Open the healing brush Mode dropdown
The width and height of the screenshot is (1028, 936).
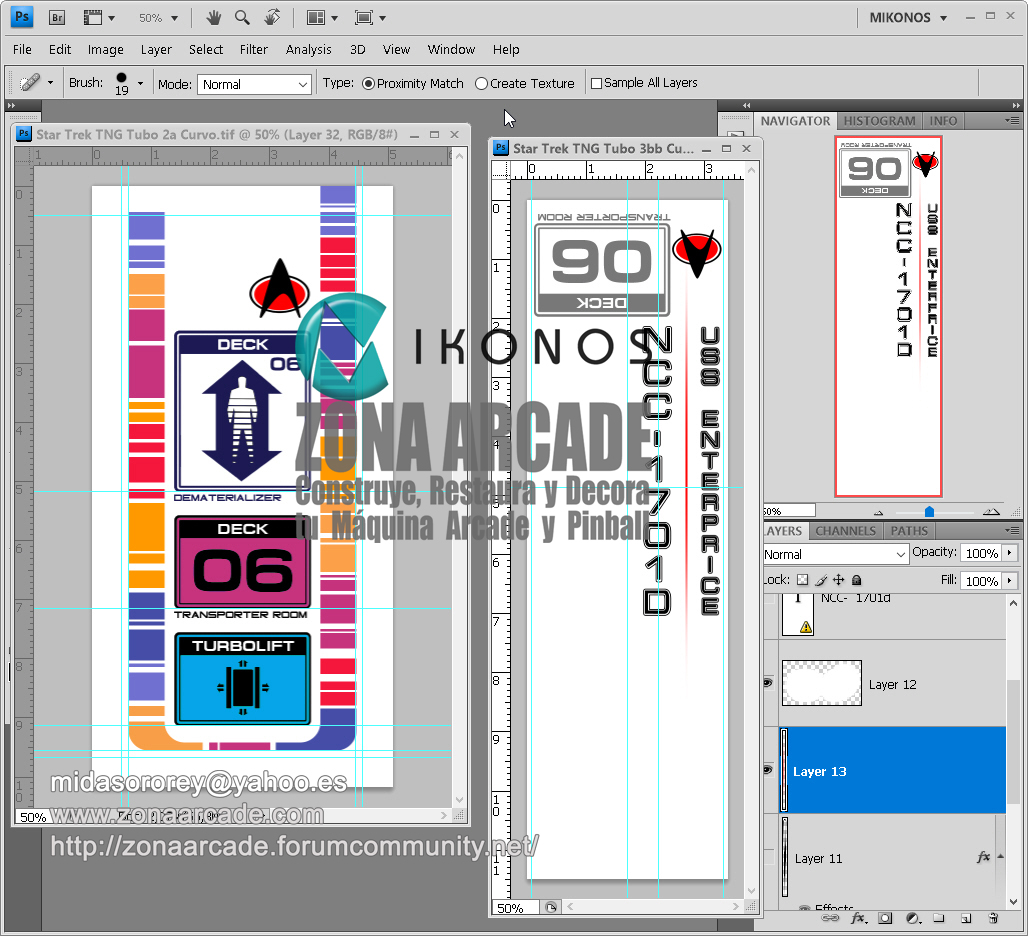coord(254,85)
